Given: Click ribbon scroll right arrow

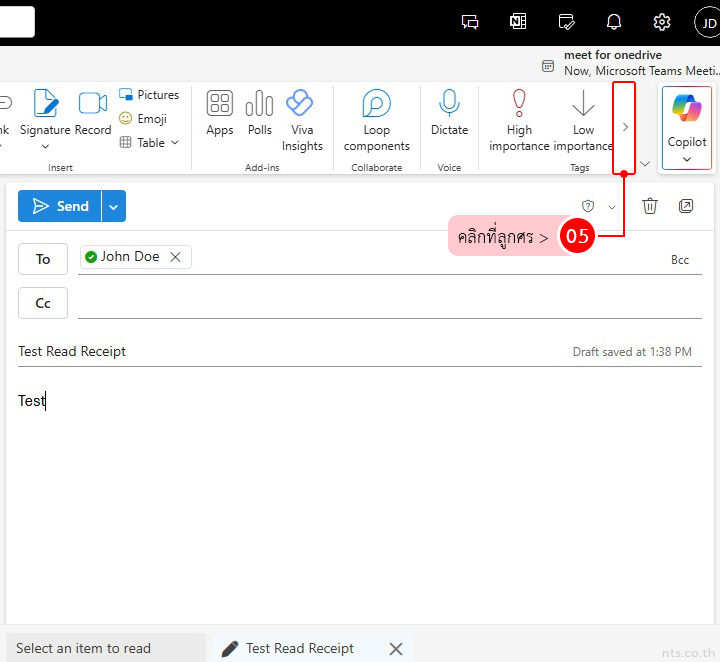Looking at the screenshot, I should pos(625,127).
